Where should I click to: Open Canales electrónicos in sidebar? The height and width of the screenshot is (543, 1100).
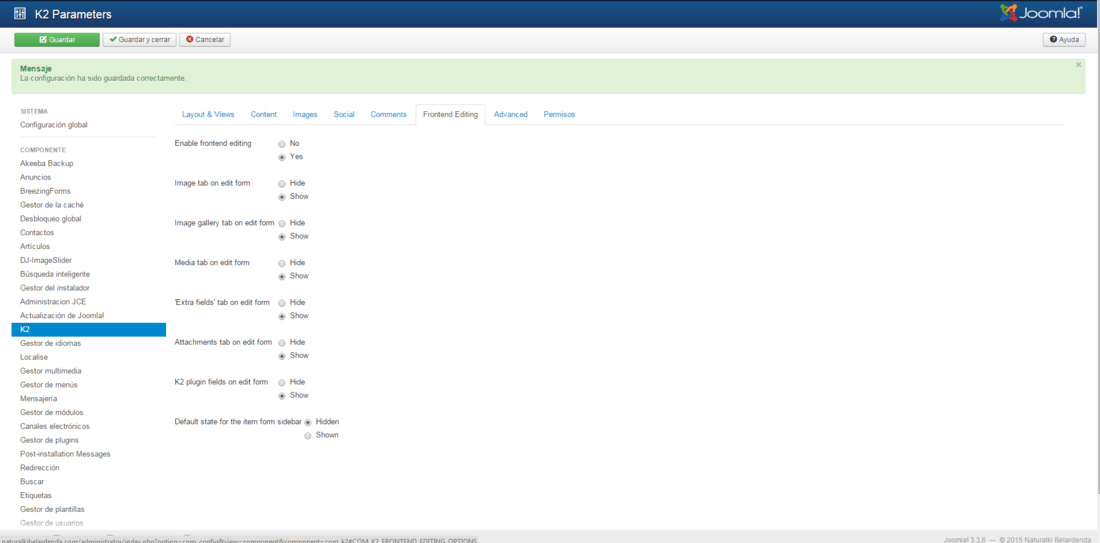55,426
